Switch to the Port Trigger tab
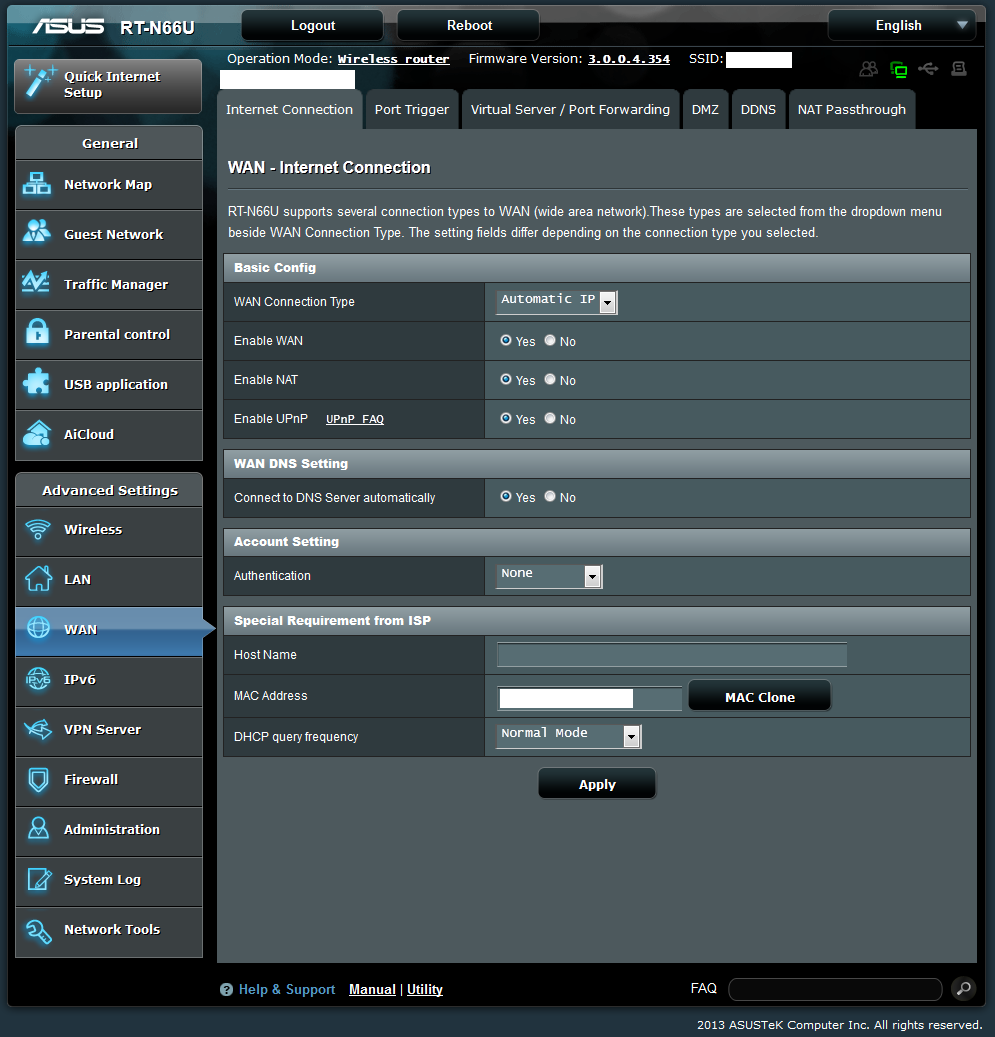Image resolution: width=995 pixels, height=1037 pixels. [x=411, y=109]
